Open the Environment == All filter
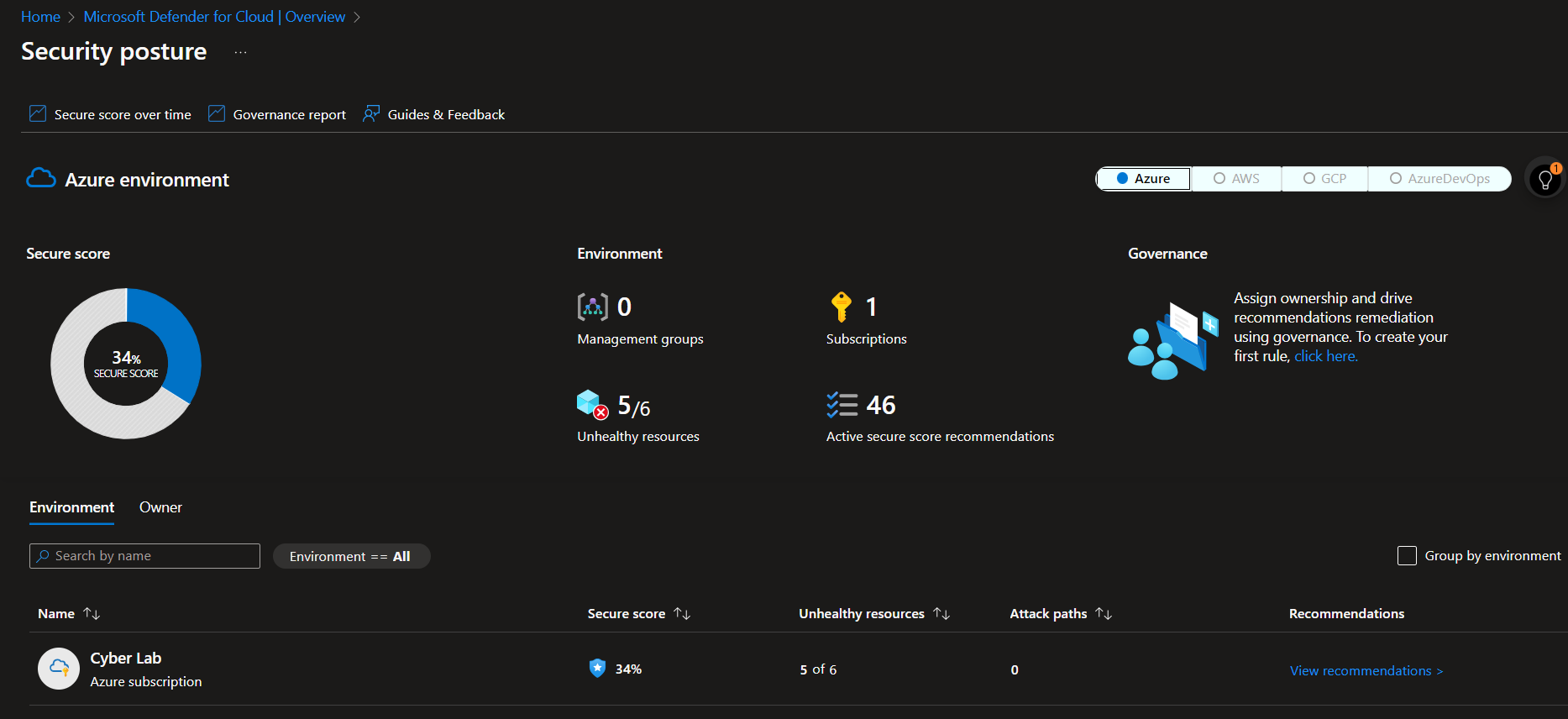Screen dimensions: 1568x719 (x=351, y=556)
